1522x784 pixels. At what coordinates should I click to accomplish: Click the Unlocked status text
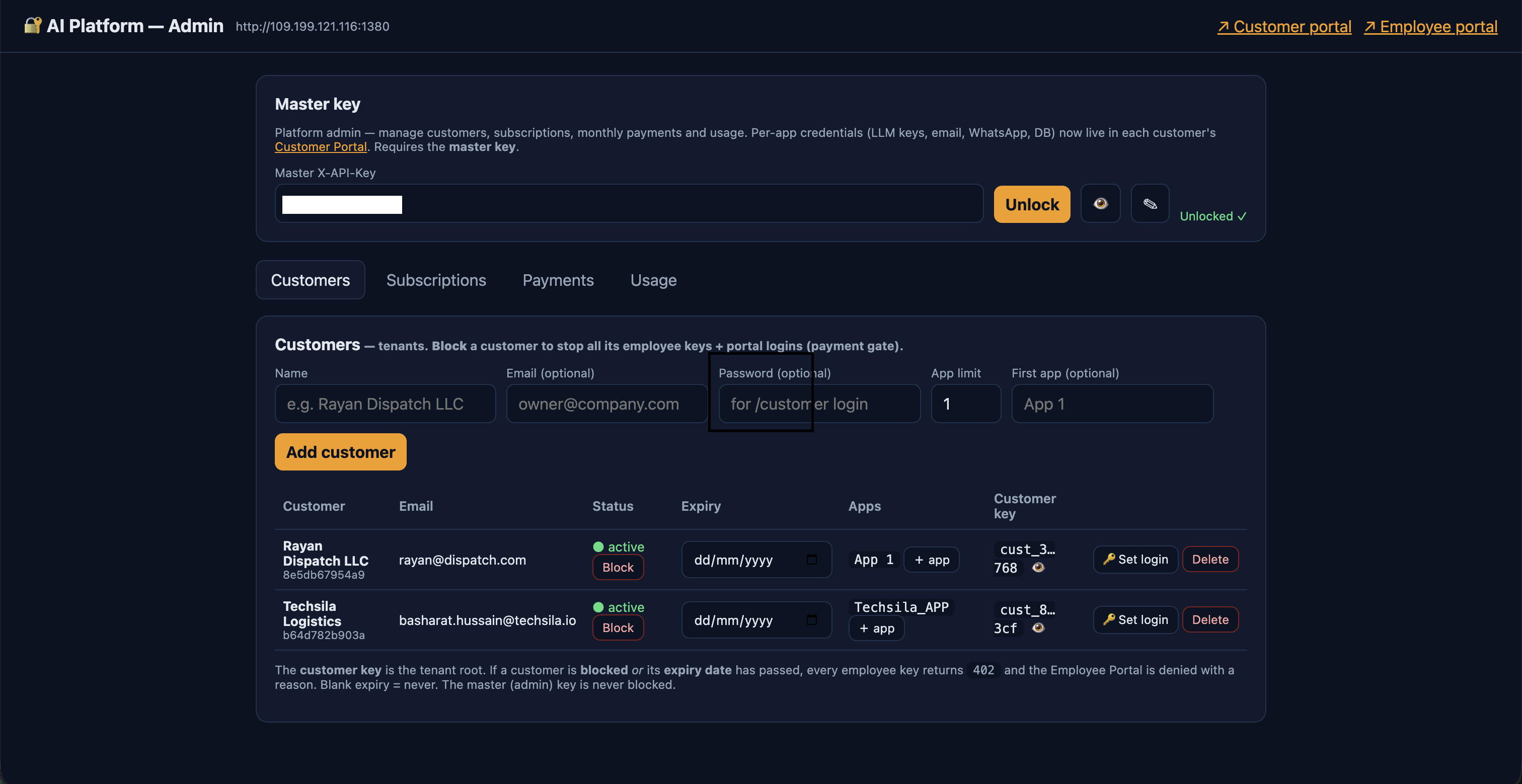pos(1213,216)
